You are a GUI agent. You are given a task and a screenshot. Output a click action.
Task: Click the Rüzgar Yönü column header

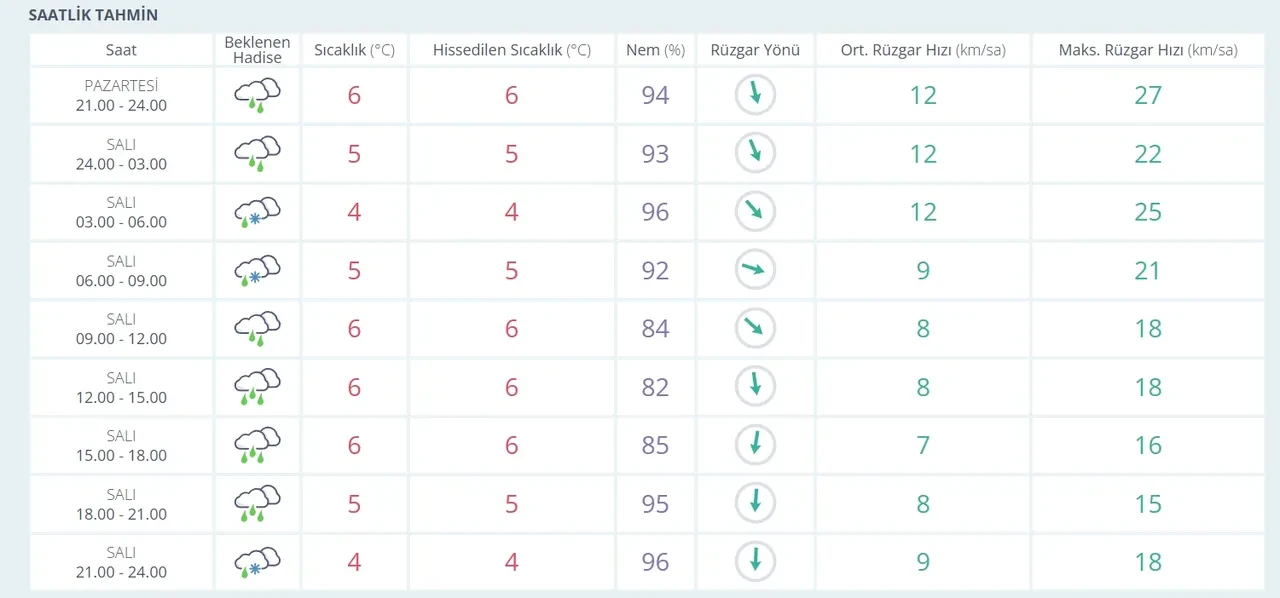pos(755,50)
